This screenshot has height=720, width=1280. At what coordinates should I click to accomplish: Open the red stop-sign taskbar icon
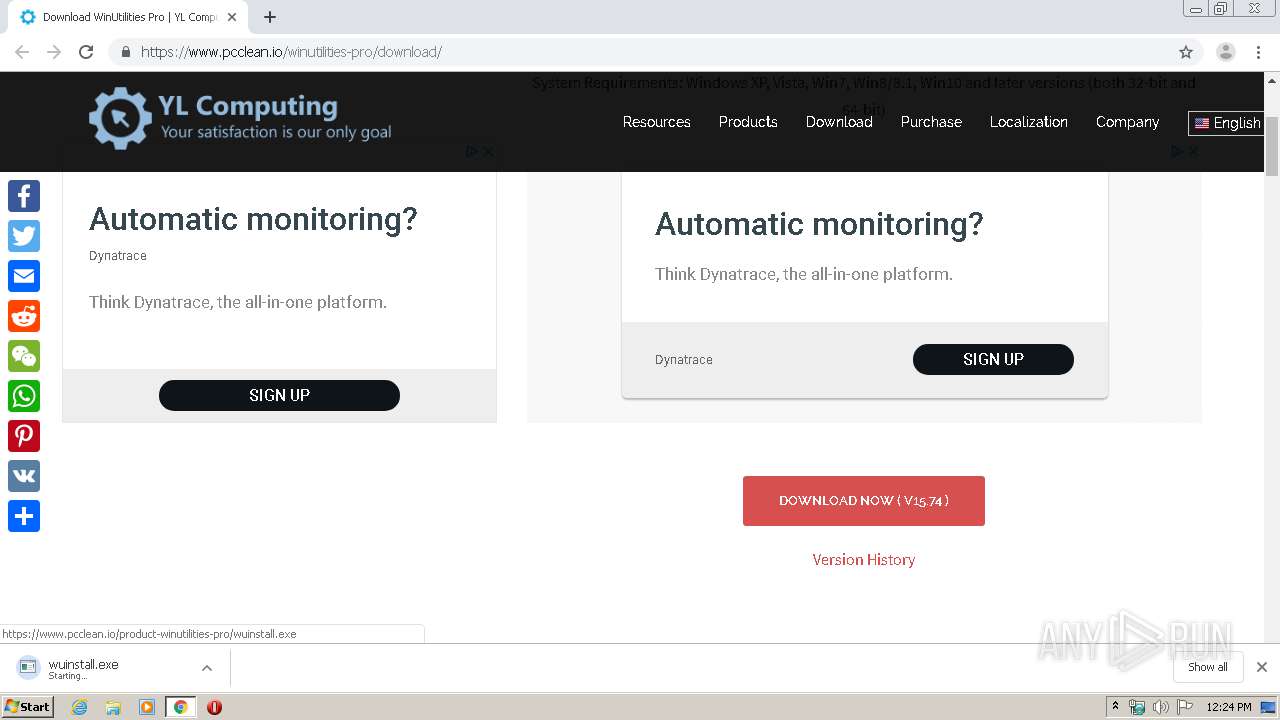tap(214, 707)
